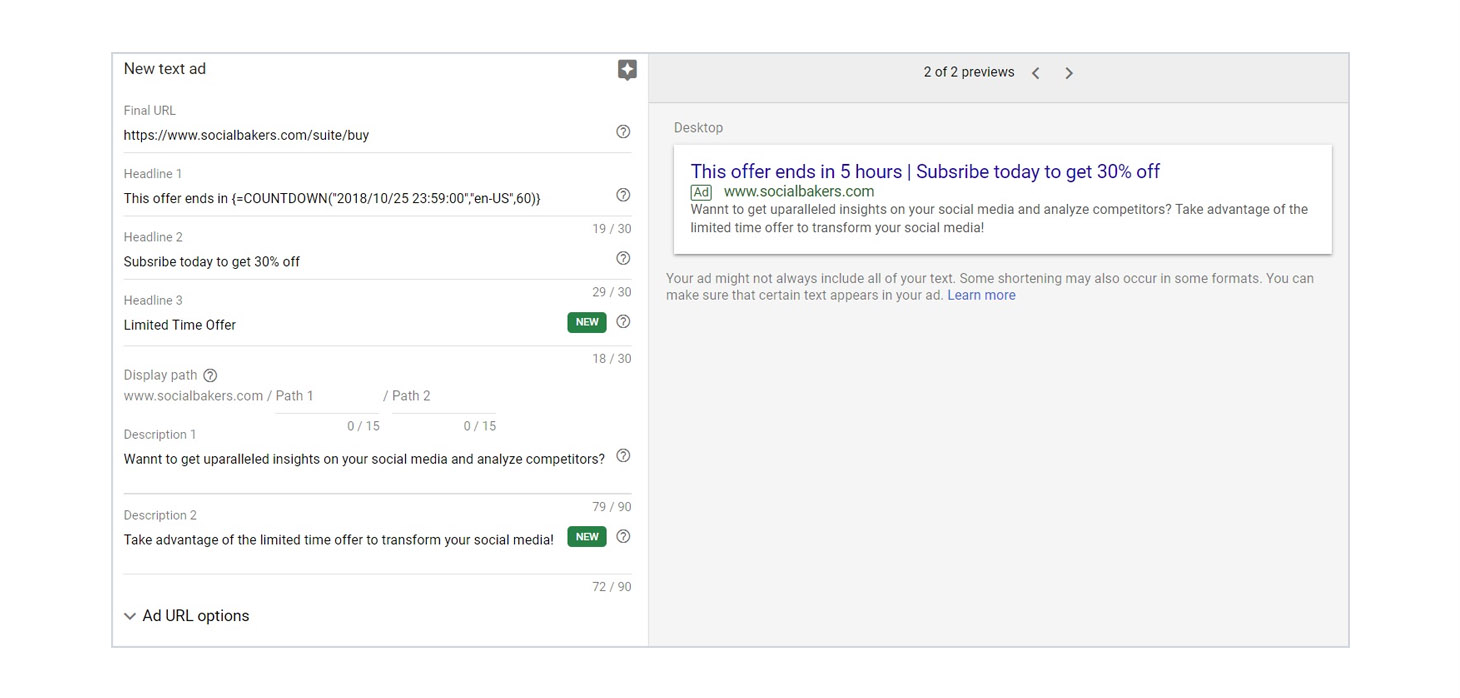Click the 'Desktop' preview label
Screen dimensions: 1460x698
point(698,128)
